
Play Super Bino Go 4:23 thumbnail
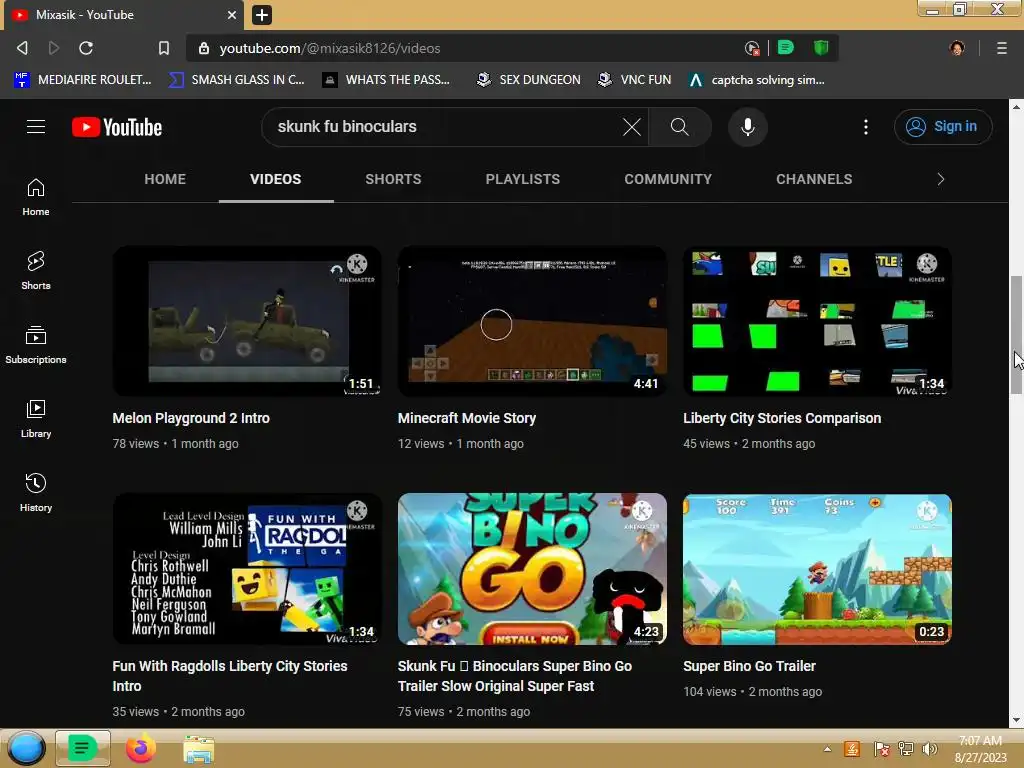532,569
